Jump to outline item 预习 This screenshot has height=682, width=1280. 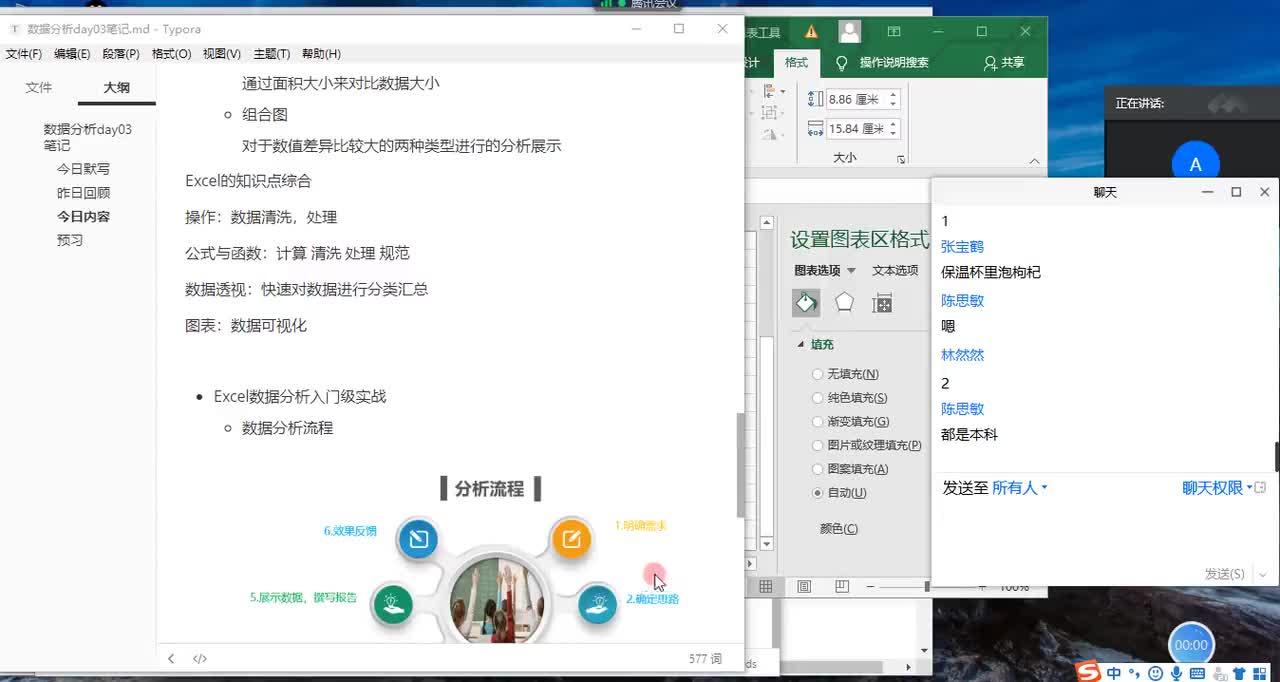(x=70, y=240)
